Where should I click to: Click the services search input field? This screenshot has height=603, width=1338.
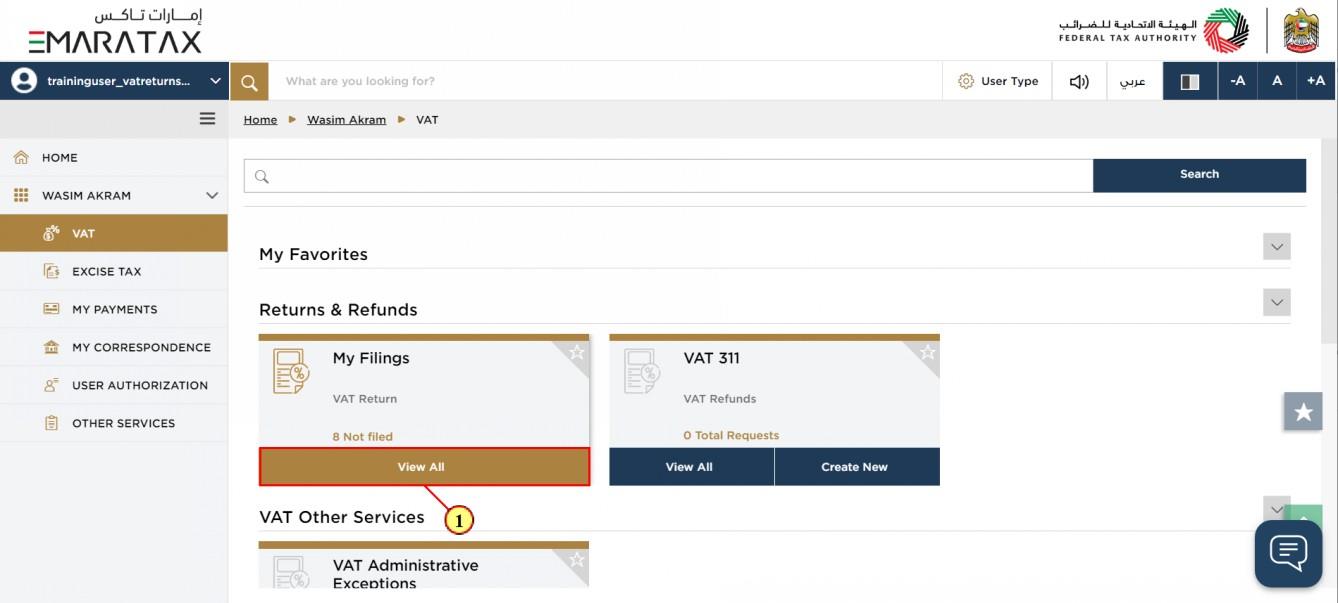click(x=668, y=175)
